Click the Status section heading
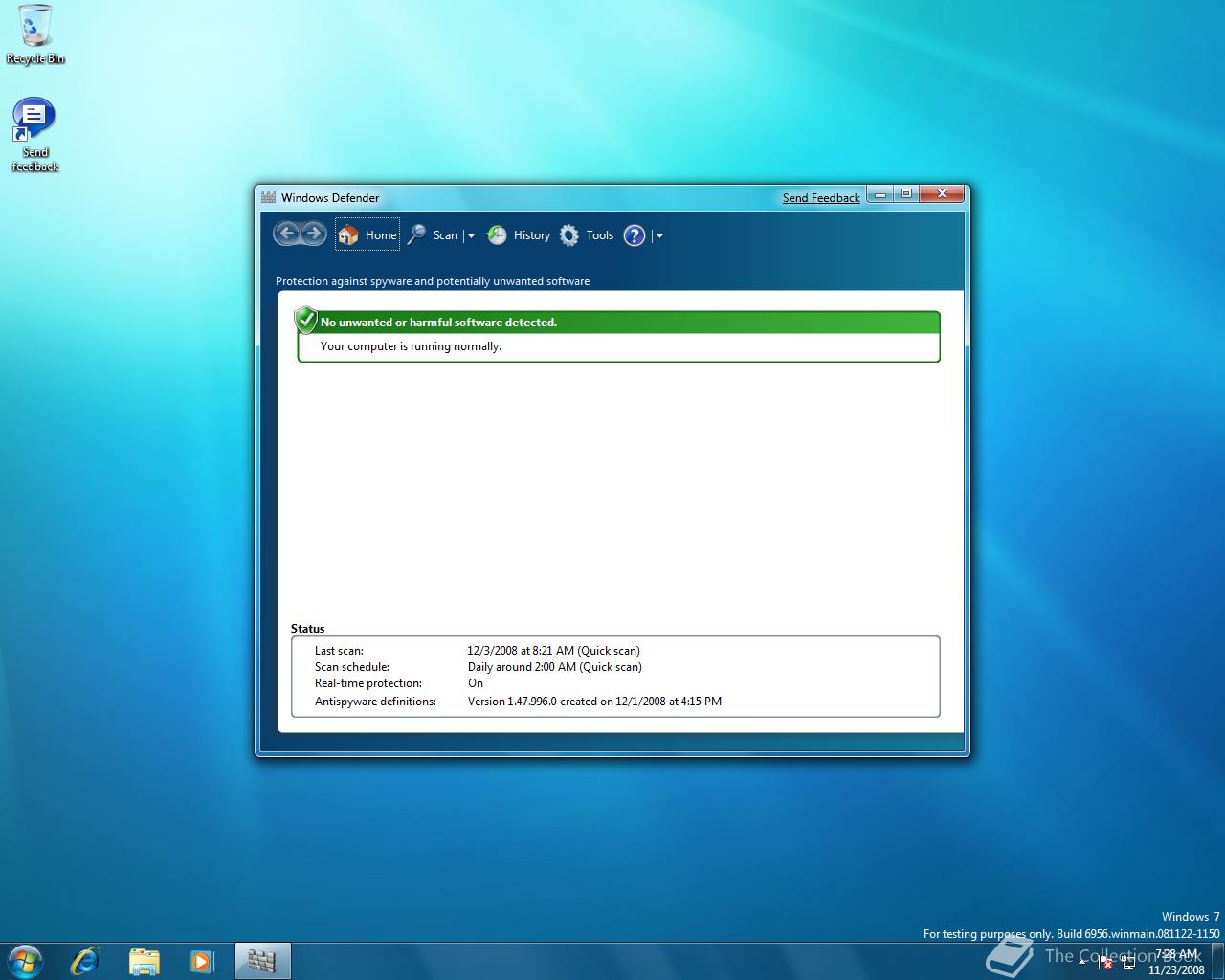Image resolution: width=1225 pixels, height=980 pixels. (308, 629)
